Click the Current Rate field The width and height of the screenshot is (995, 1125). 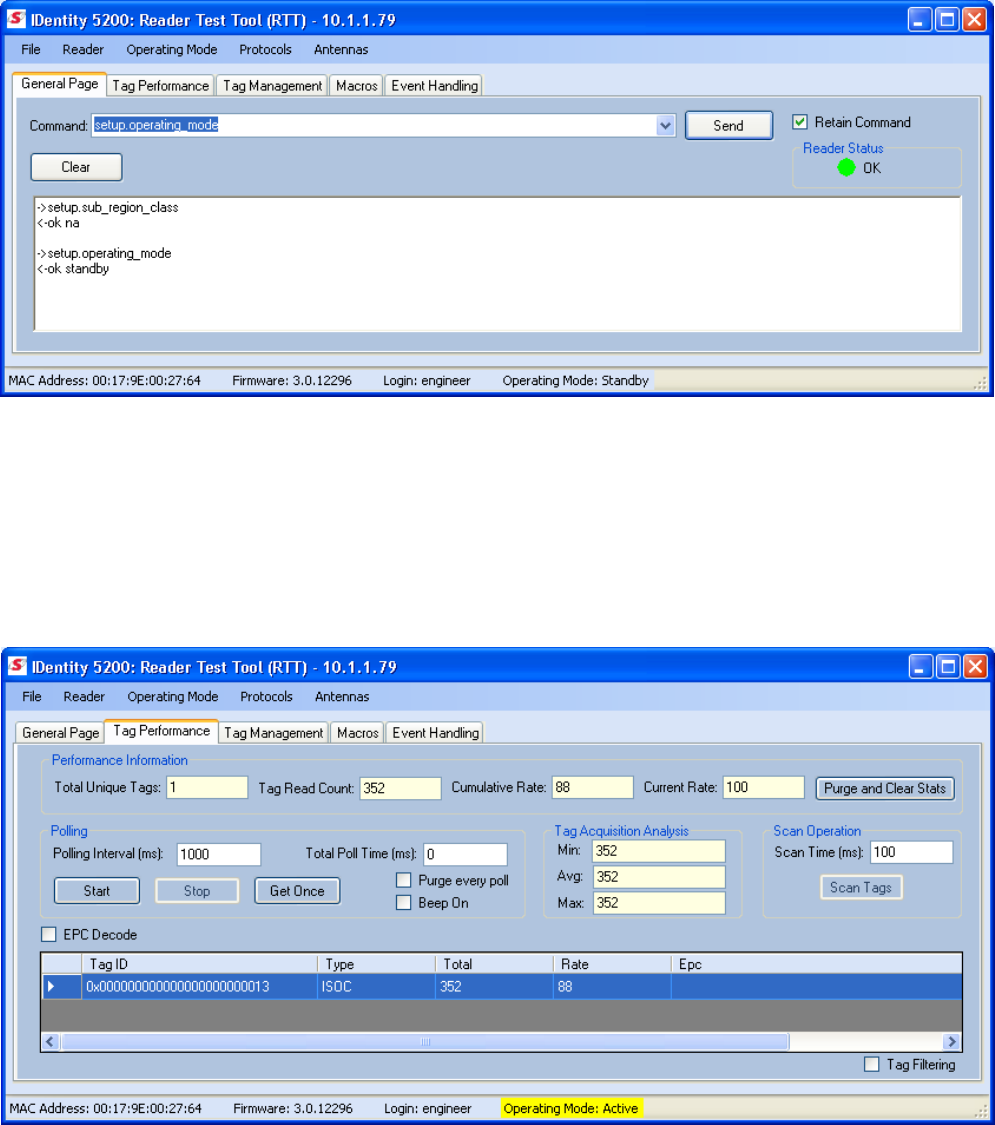point(763,787)
